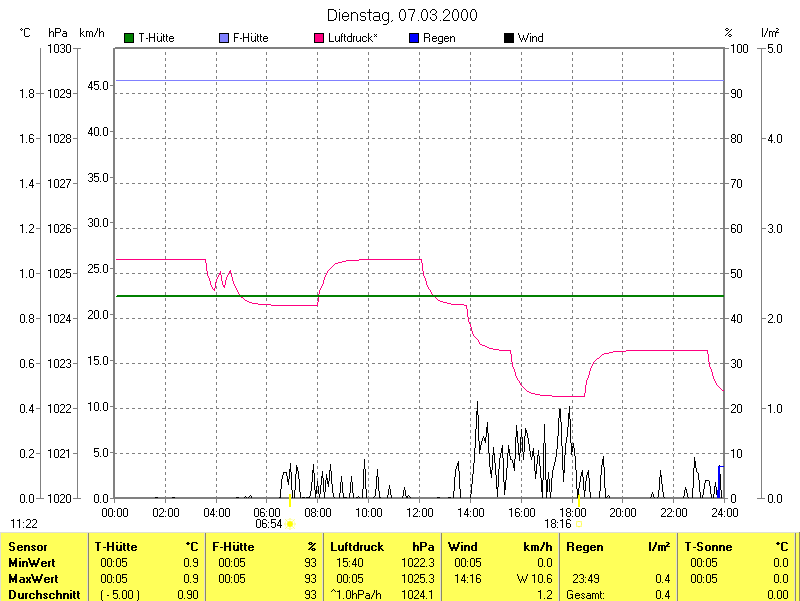
Task: Click the chart title Dienstag, 07.03.2000
Action: pos(402,15)
